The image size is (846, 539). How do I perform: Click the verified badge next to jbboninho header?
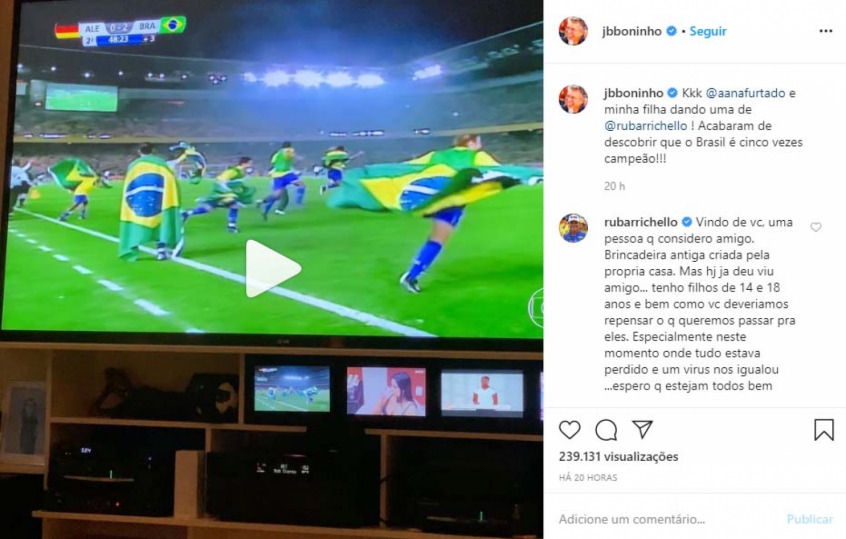(x=671, y=31)
